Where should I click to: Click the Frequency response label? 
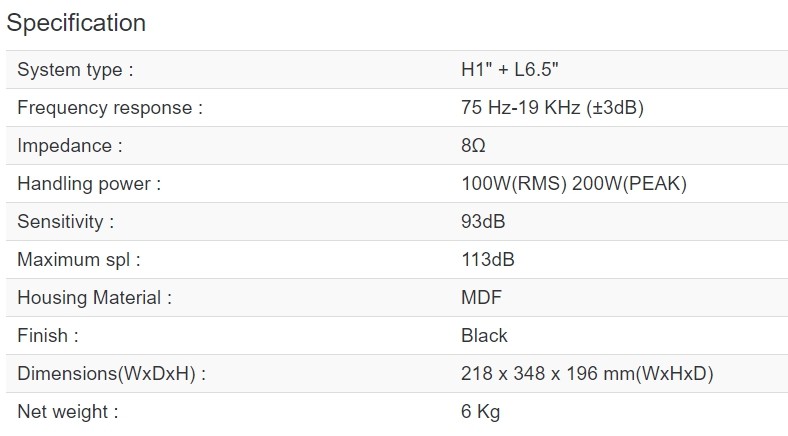pyautogui.click(x=110, y=108)
